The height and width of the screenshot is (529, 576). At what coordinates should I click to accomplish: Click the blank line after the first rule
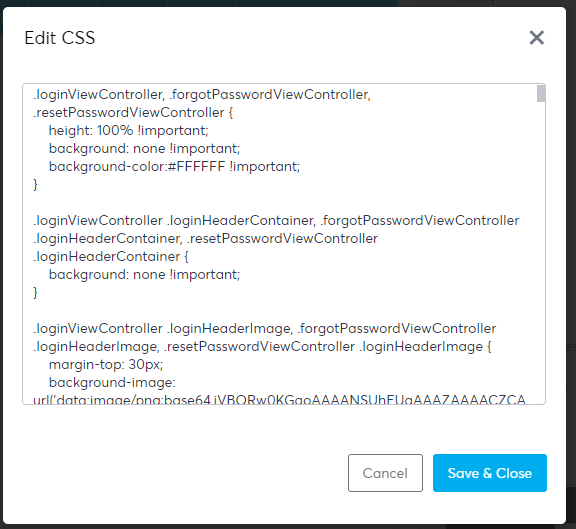click(279, 202)
